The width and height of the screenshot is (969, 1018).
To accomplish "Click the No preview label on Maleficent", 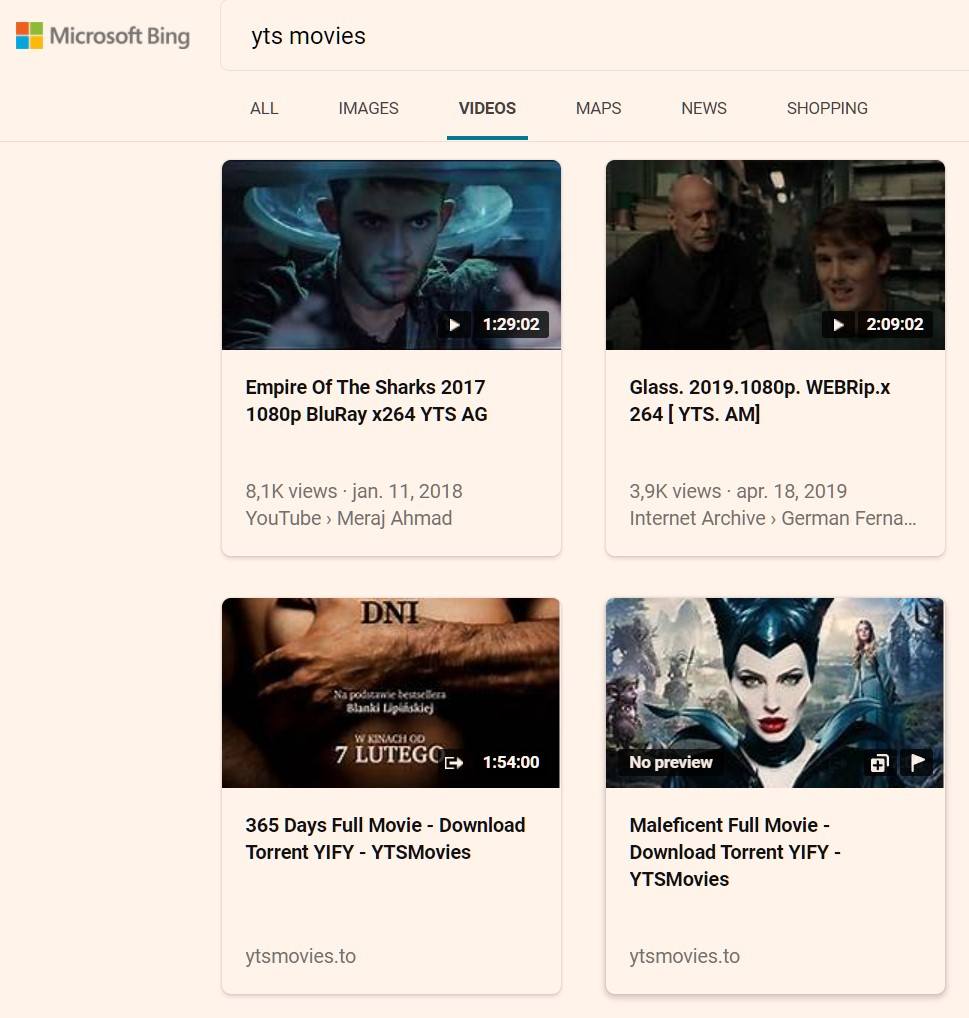I will point(670,762).
